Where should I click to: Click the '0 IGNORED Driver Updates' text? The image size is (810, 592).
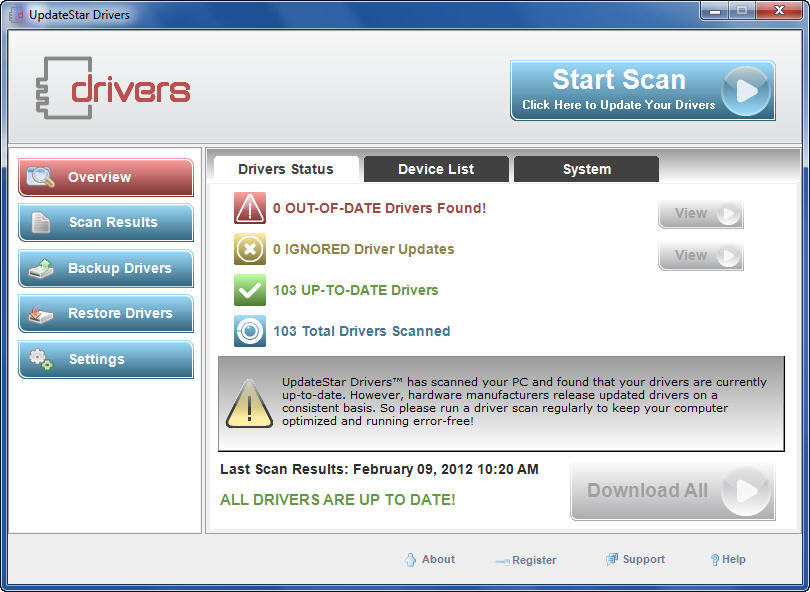point(363,249)
